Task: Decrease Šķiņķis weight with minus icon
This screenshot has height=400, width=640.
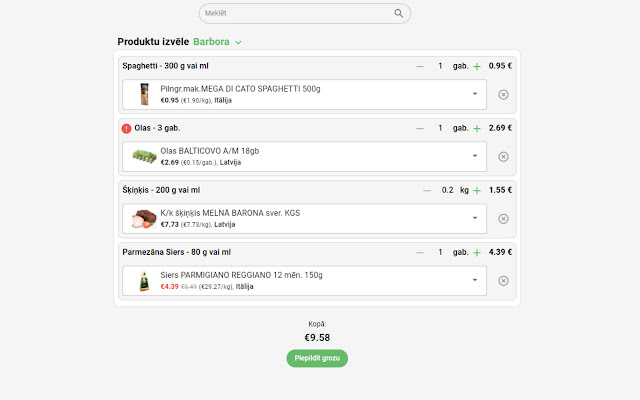Action: [427, 190]
